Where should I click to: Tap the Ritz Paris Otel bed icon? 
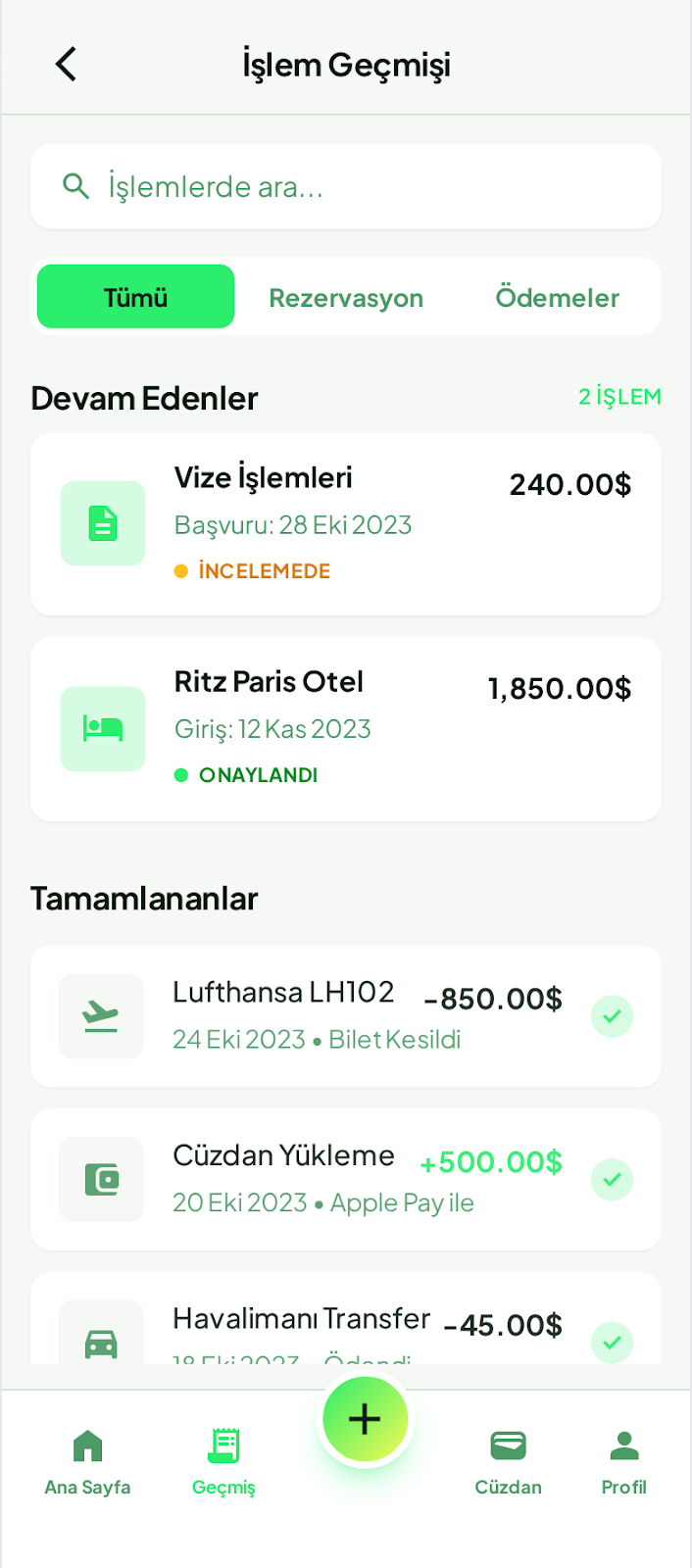pyautogui.click(x=103, y=728)
